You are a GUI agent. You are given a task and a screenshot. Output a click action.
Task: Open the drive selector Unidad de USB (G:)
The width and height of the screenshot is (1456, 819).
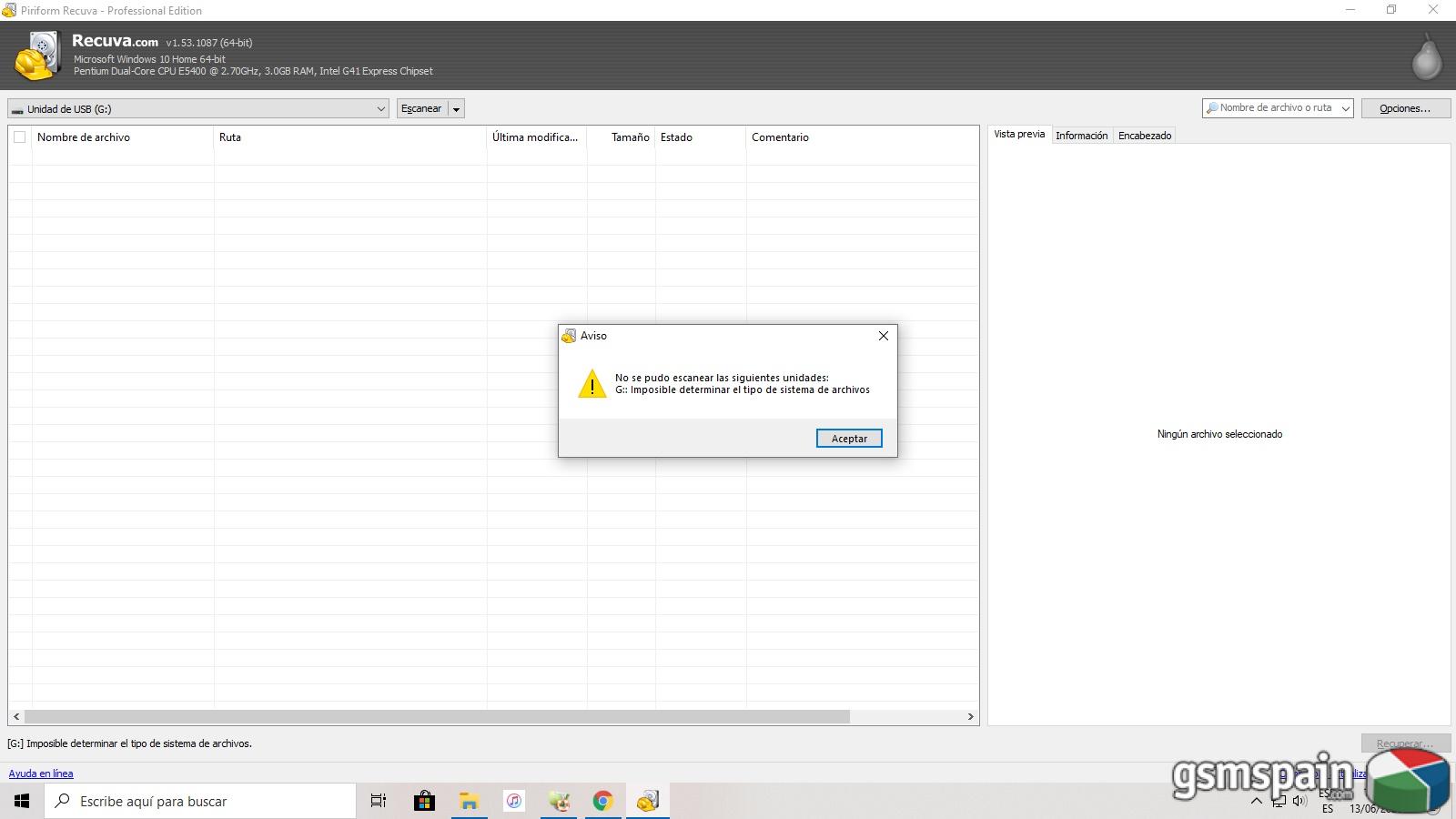(x=198, y=108)
